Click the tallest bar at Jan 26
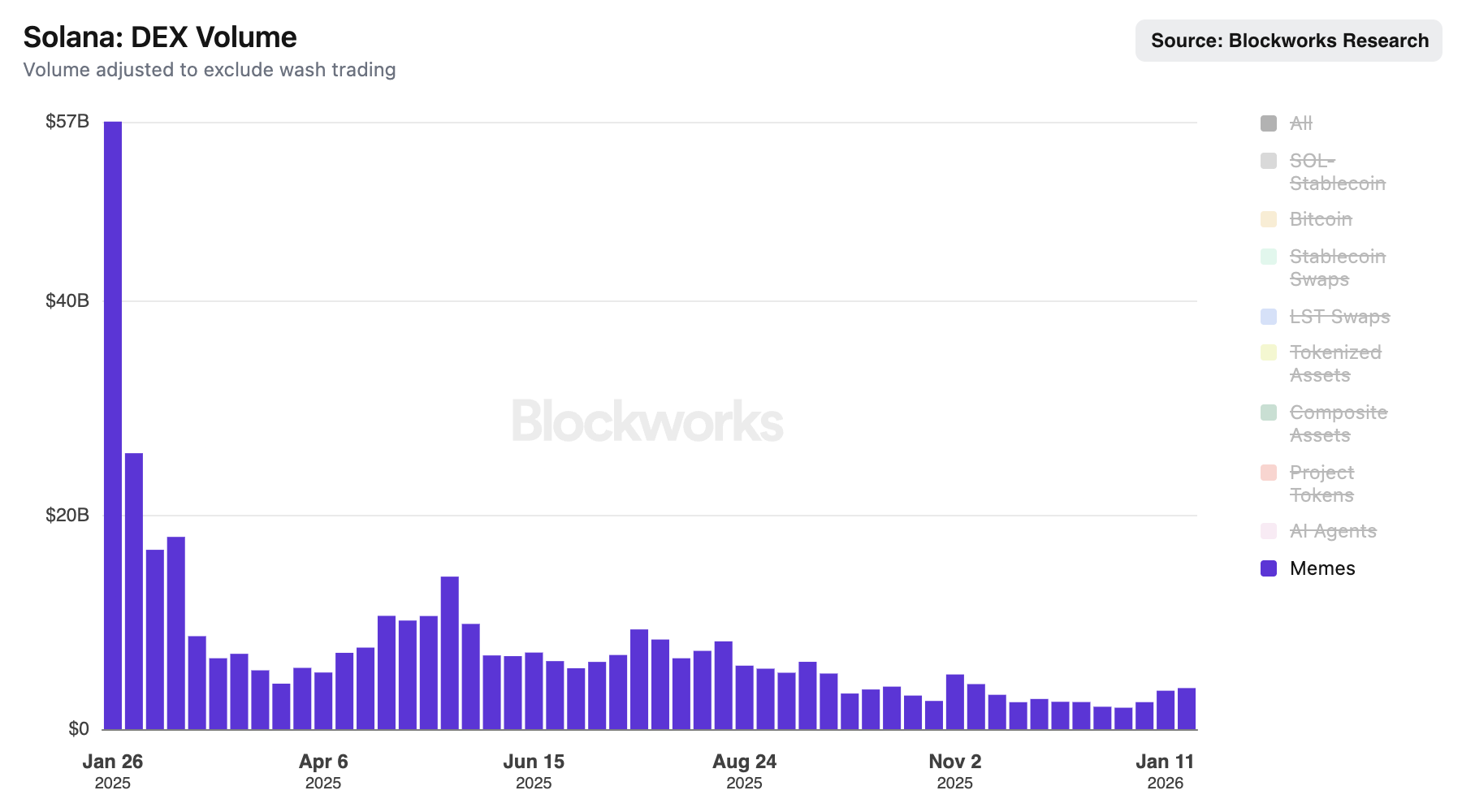Image resolution: width=1462 pixels, height=812 pixels. (x=113, y=422)
